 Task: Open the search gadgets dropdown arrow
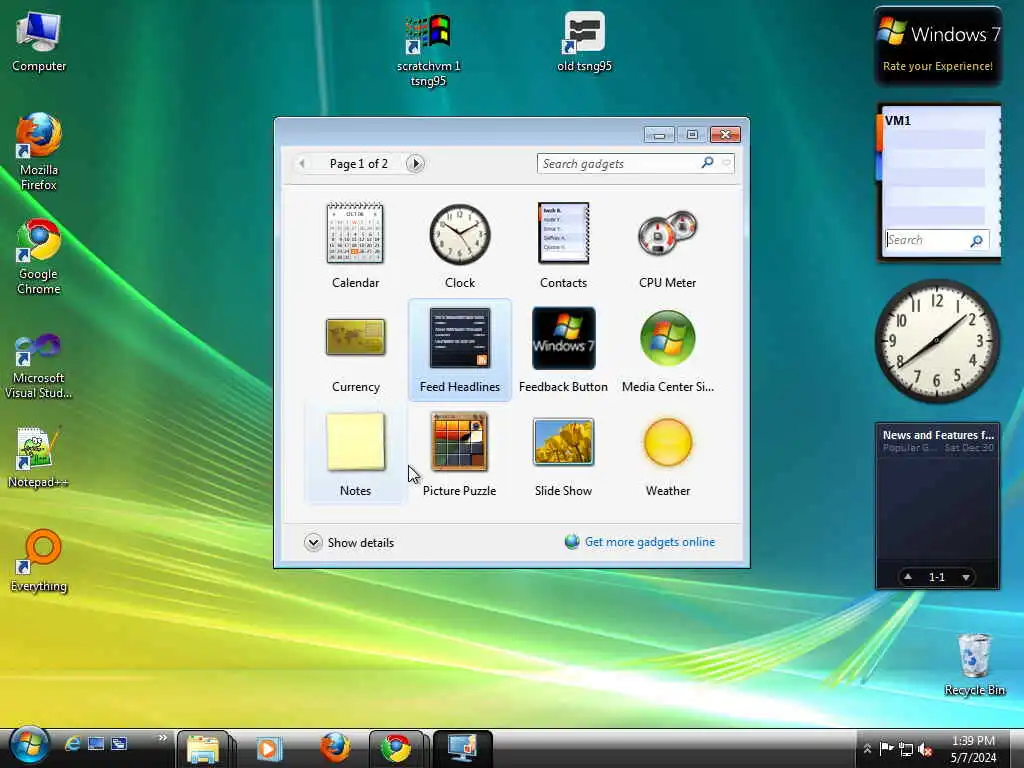(726, 163)
